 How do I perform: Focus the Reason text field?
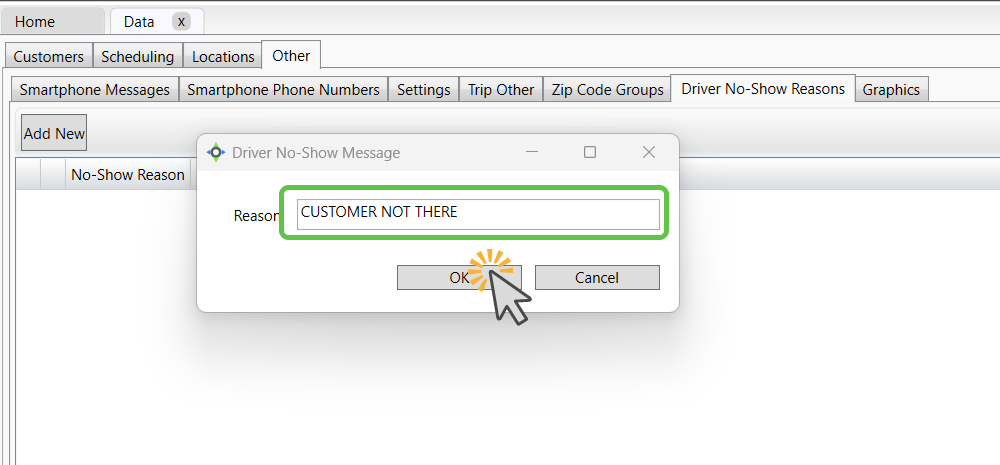478,214
